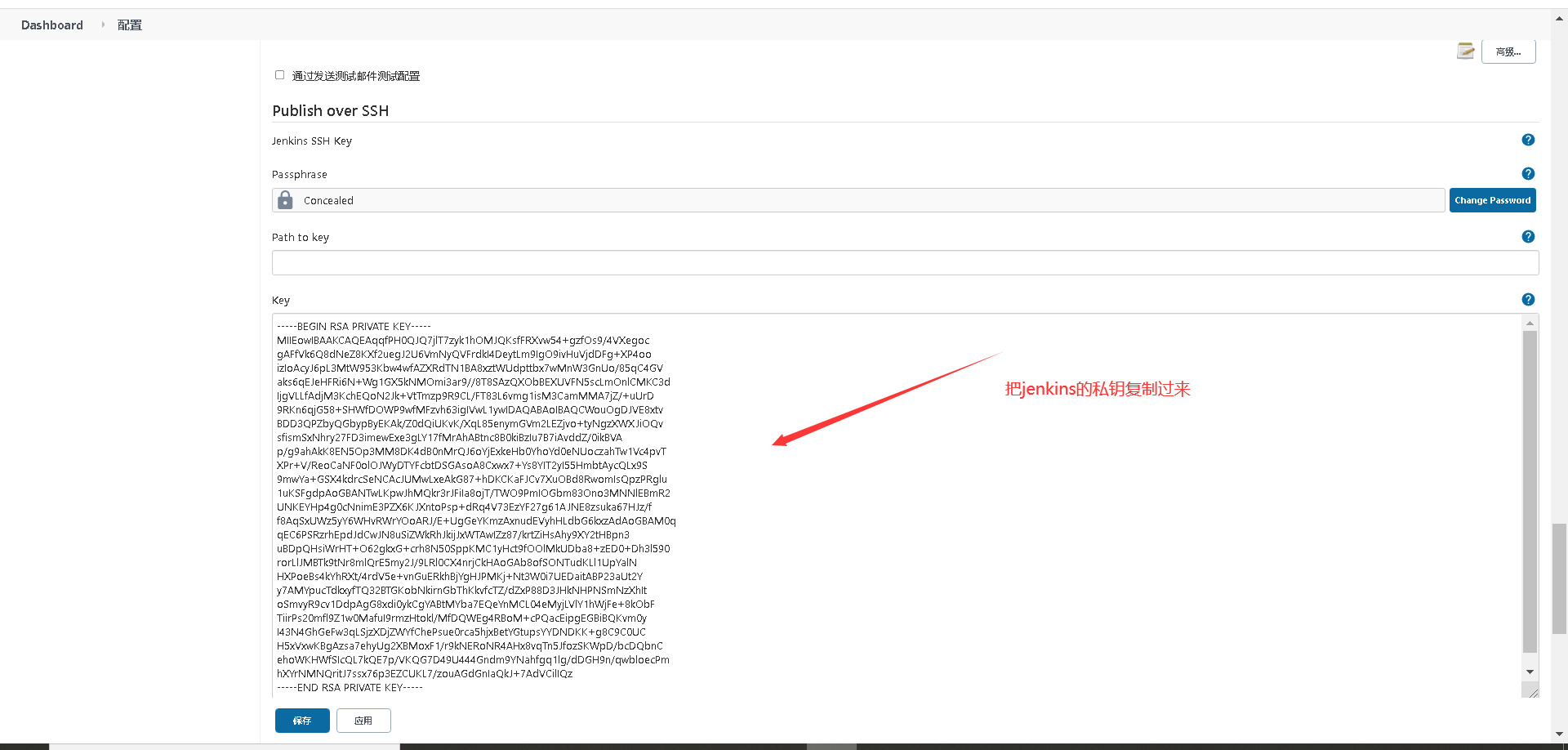1568x750 pixels.
Task: Click the Key textarea scroll-up arrow
Action: point(1530,322)
